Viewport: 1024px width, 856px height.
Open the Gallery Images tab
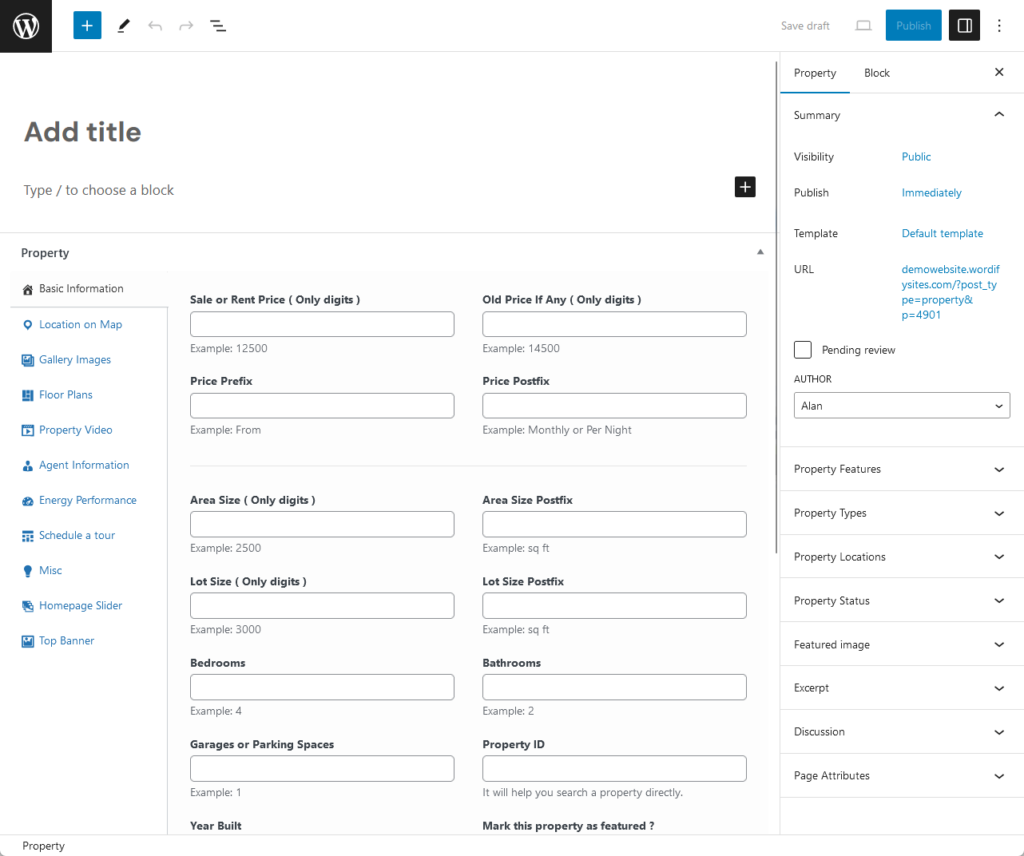75,360
